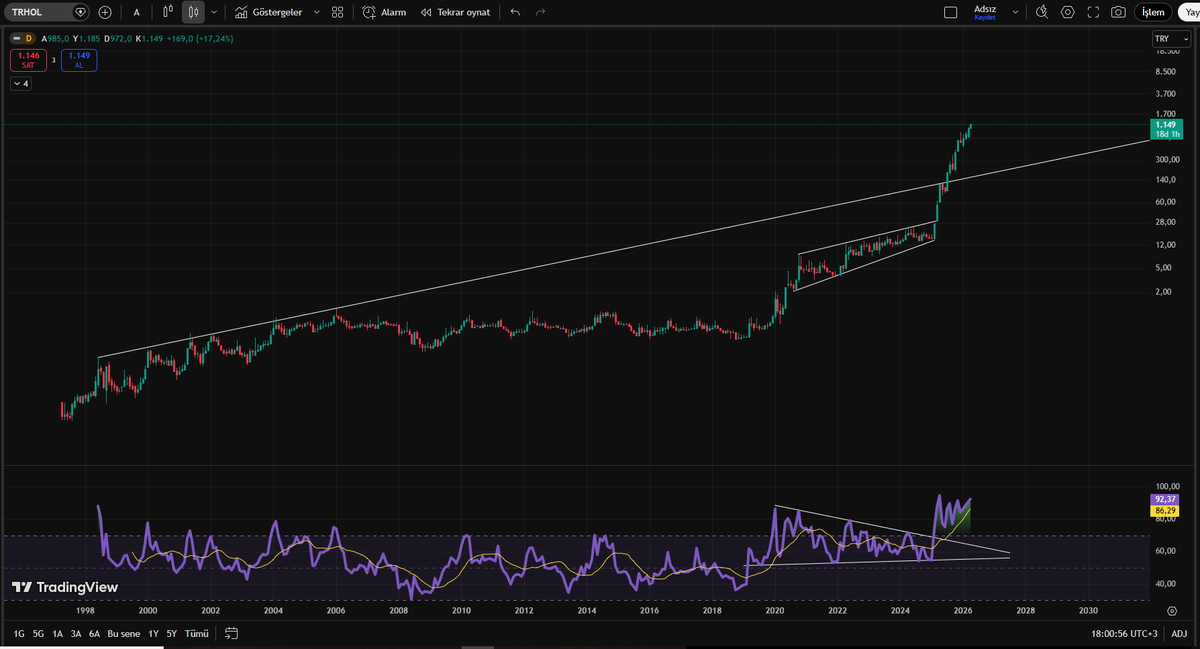Select the 1A date range
This screenshot has width=1200, height=649.
tap(58, 633)
